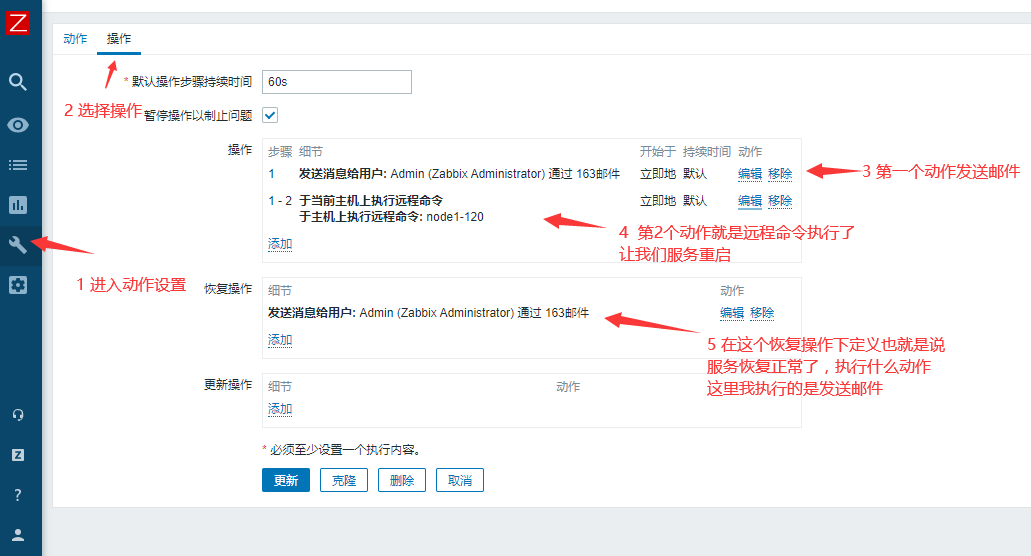Open Reports bar chart icon in sidebar
Screen dimensions: 1031x556
18,205
